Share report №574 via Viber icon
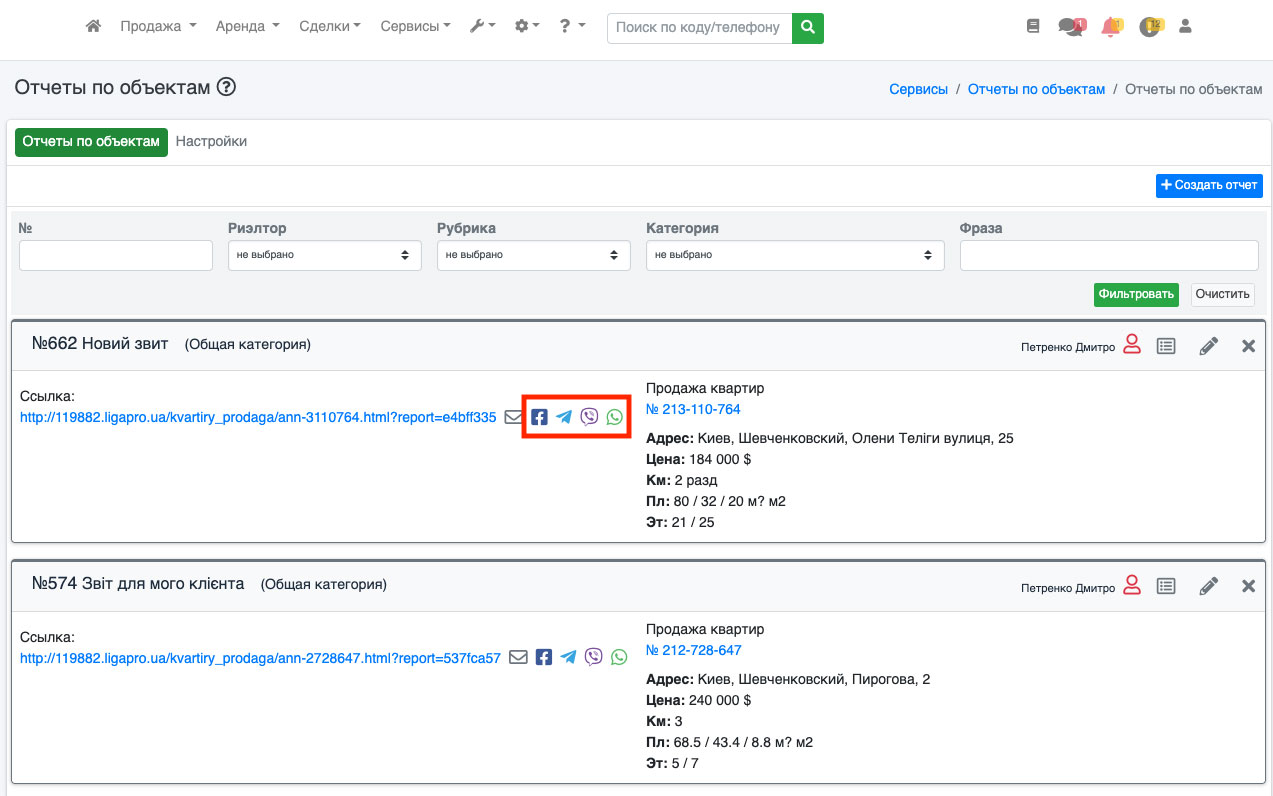The image size is (1273, 796). click(x=594, y=657)
